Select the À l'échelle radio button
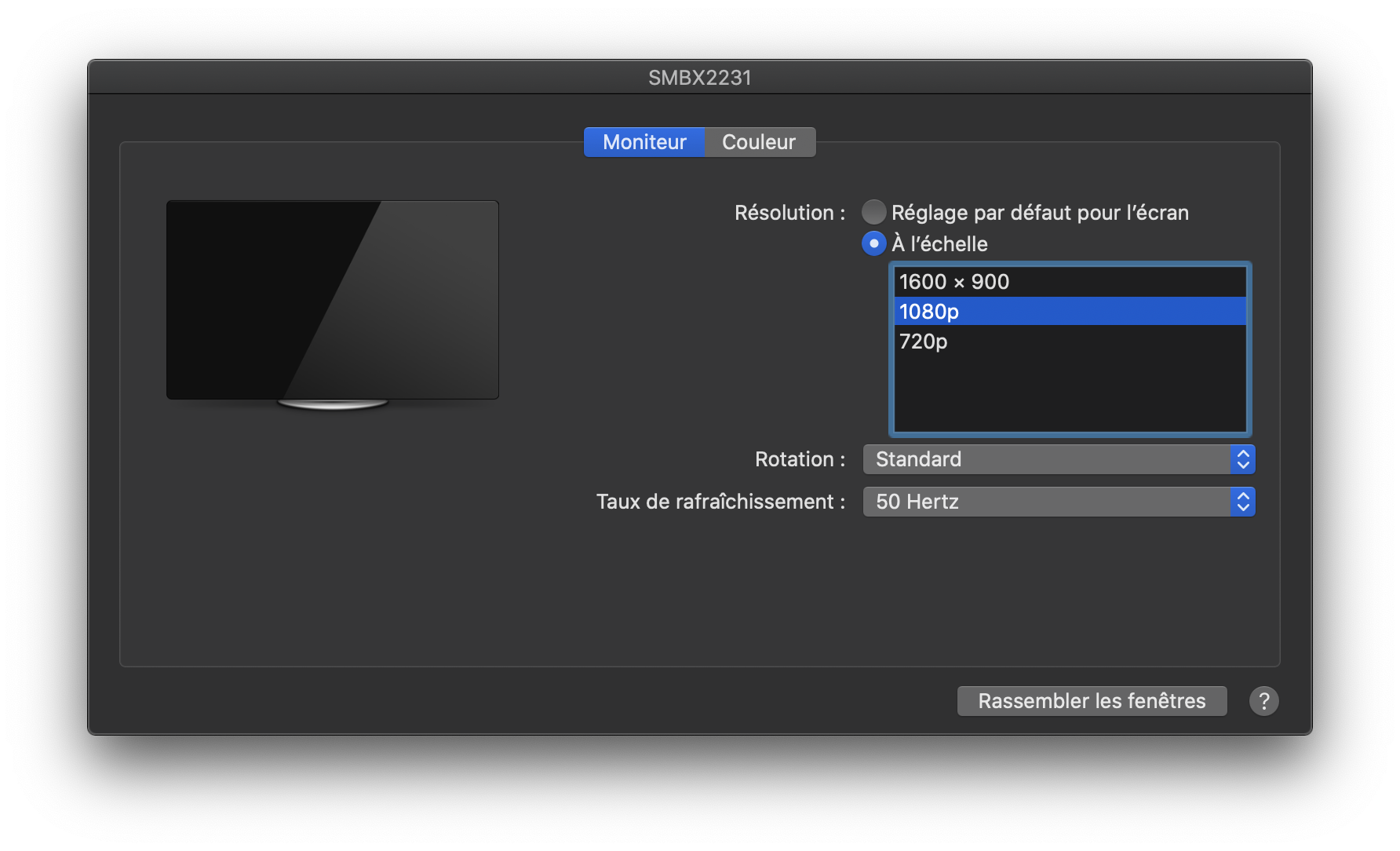Viewport: 1400px width, 851px height. (874, 243)
